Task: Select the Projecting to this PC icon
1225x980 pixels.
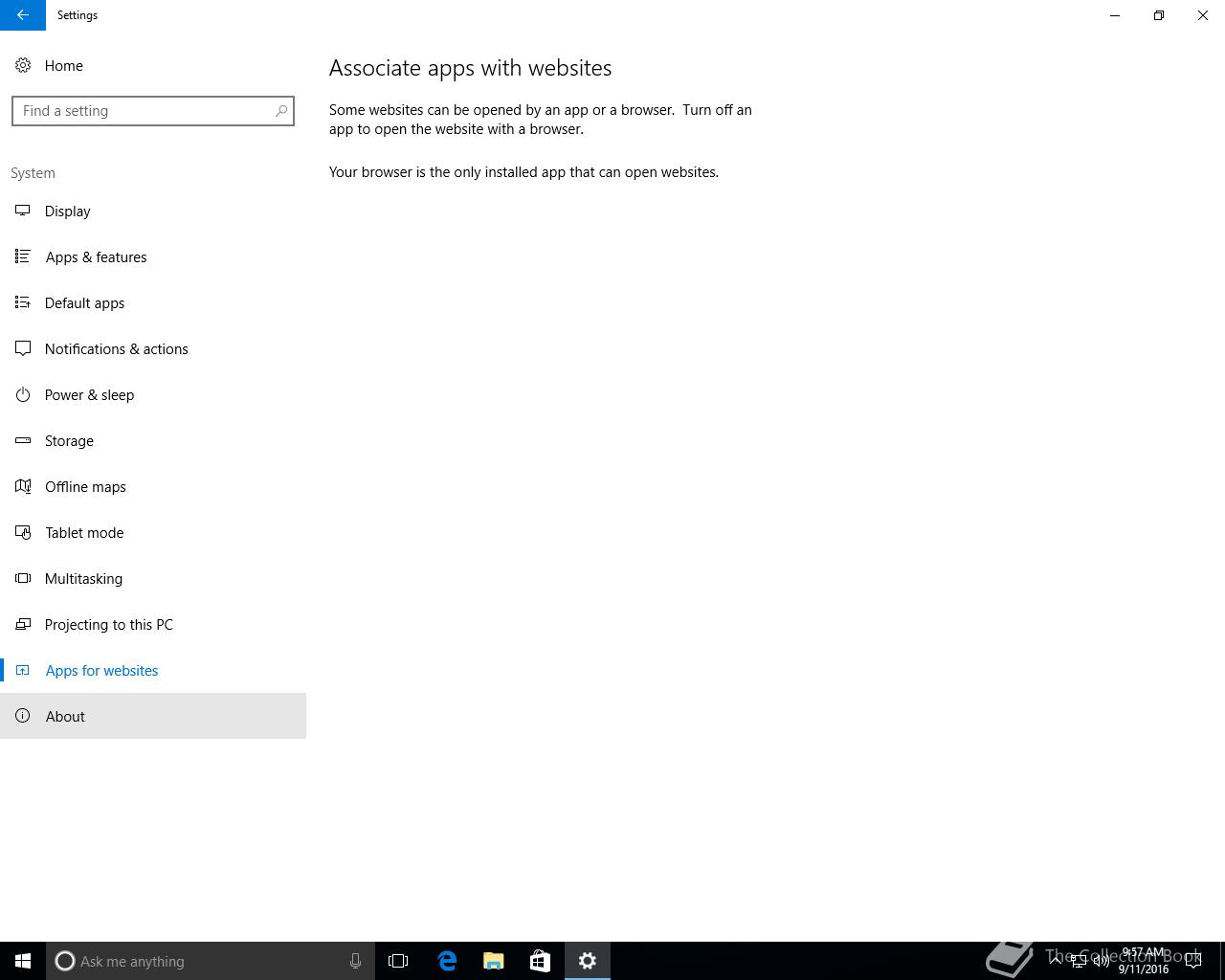Action: click(x=23, y=624)
